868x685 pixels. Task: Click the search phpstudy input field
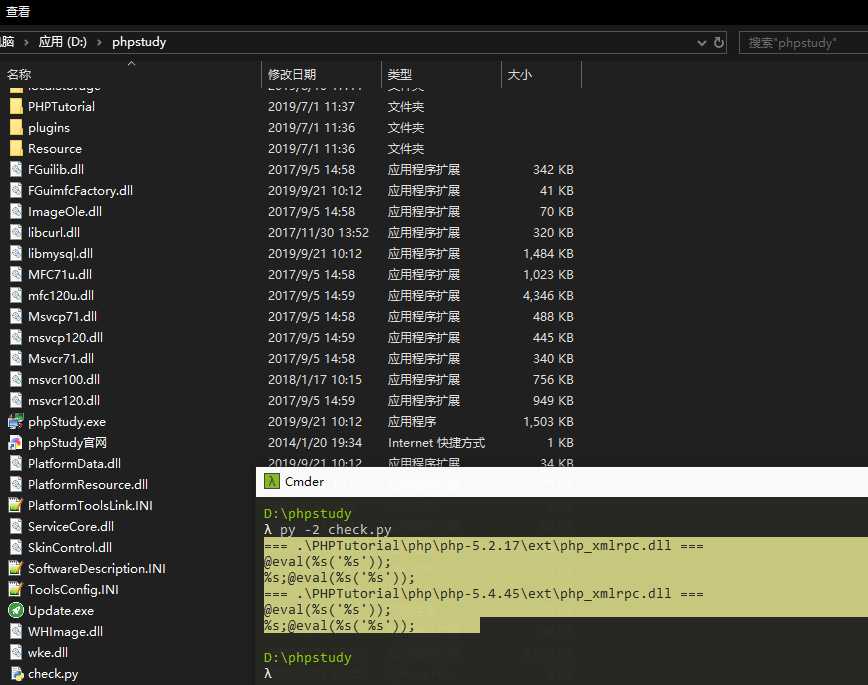(803, 43)
